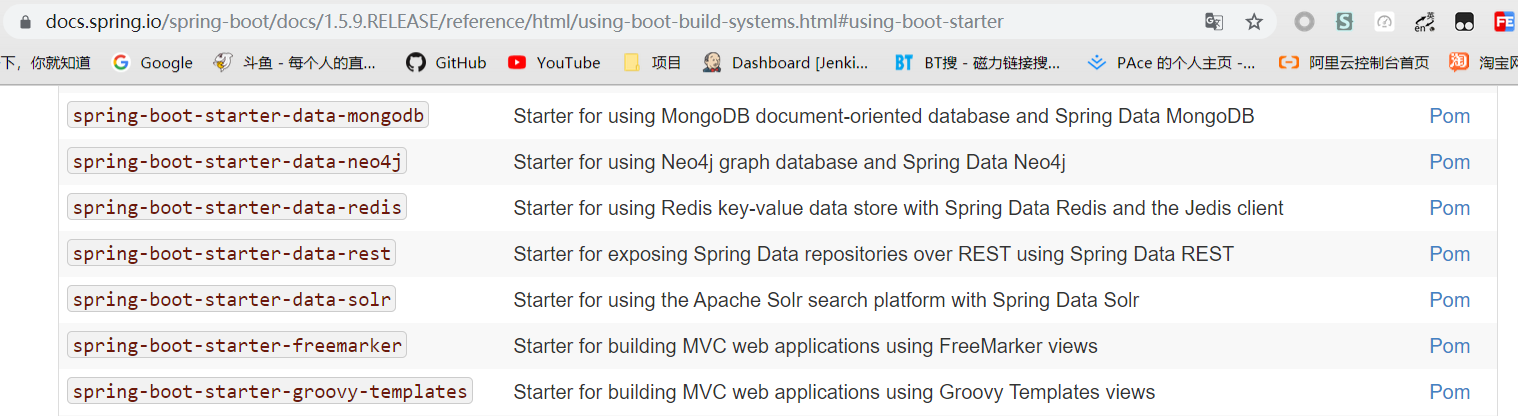
Task: Click spring-boot-starter-freemarker code text
Action: click(x=237, y=346)
